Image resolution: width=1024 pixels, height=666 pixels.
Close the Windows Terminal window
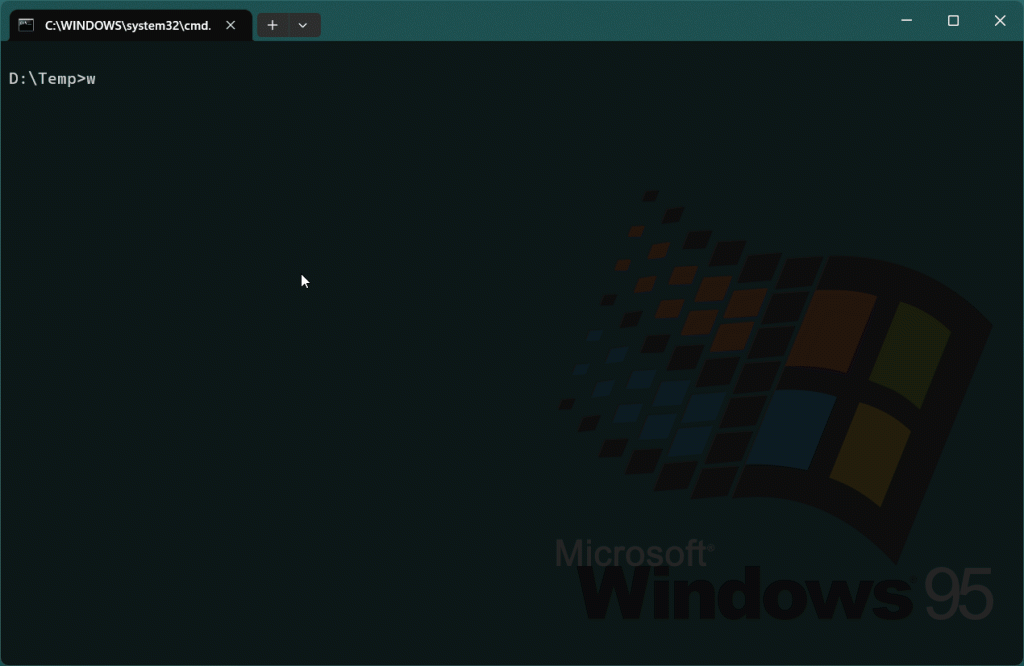[999, 21]
